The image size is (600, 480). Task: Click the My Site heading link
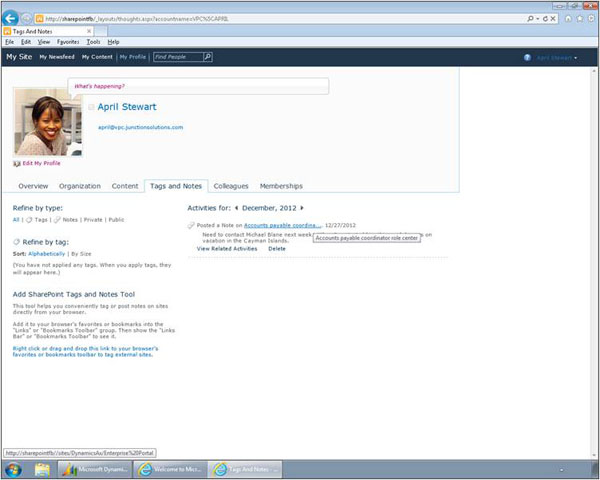pos(19,57)
